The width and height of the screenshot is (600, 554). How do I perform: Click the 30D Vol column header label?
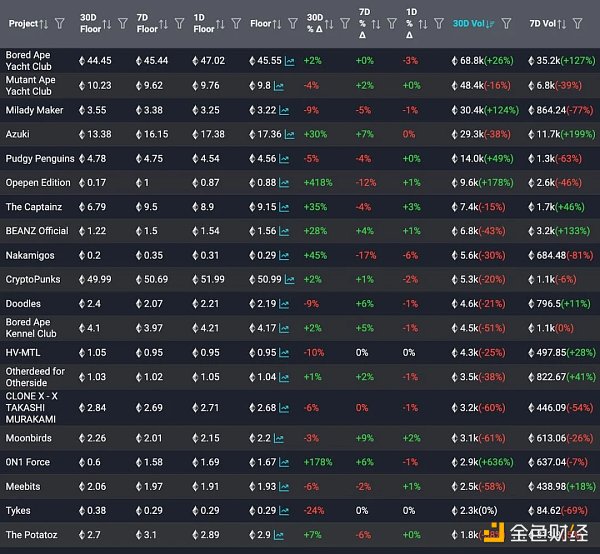[x=469, y=24]
